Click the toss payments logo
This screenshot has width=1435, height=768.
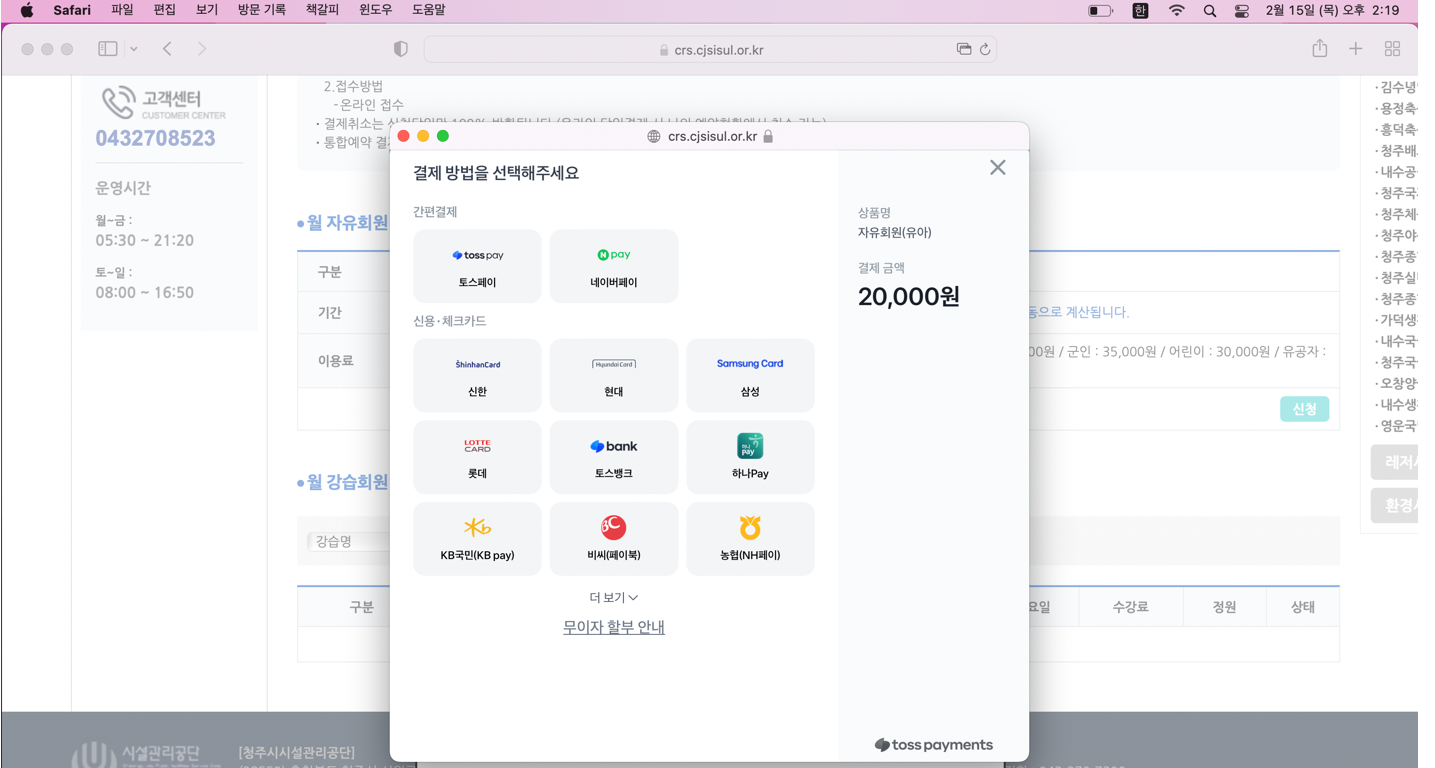click(933, 745)
